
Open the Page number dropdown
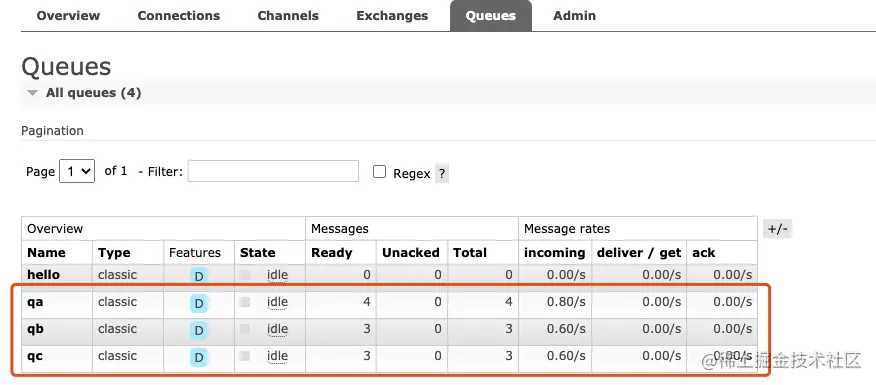tap(77, 172)
